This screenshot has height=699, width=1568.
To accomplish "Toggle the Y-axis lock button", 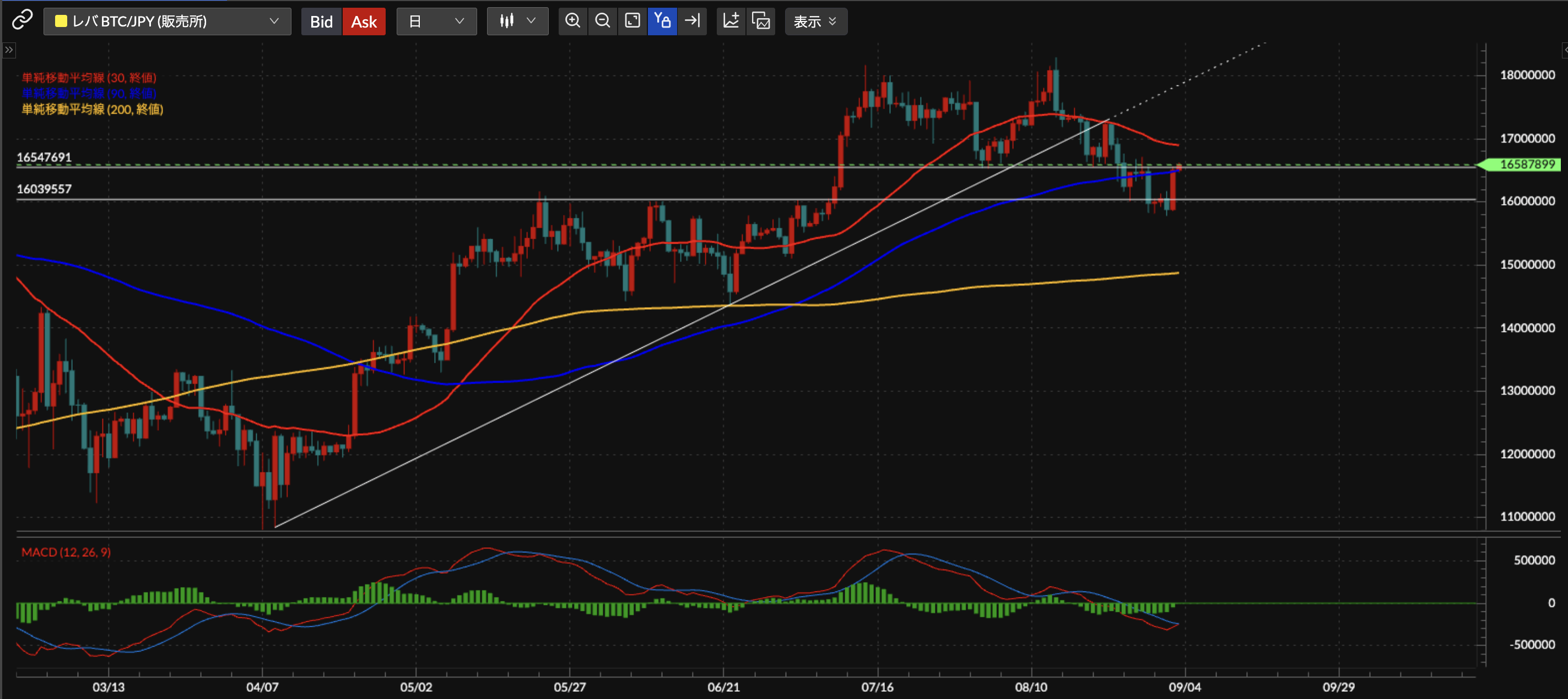I will coord(662,21).
